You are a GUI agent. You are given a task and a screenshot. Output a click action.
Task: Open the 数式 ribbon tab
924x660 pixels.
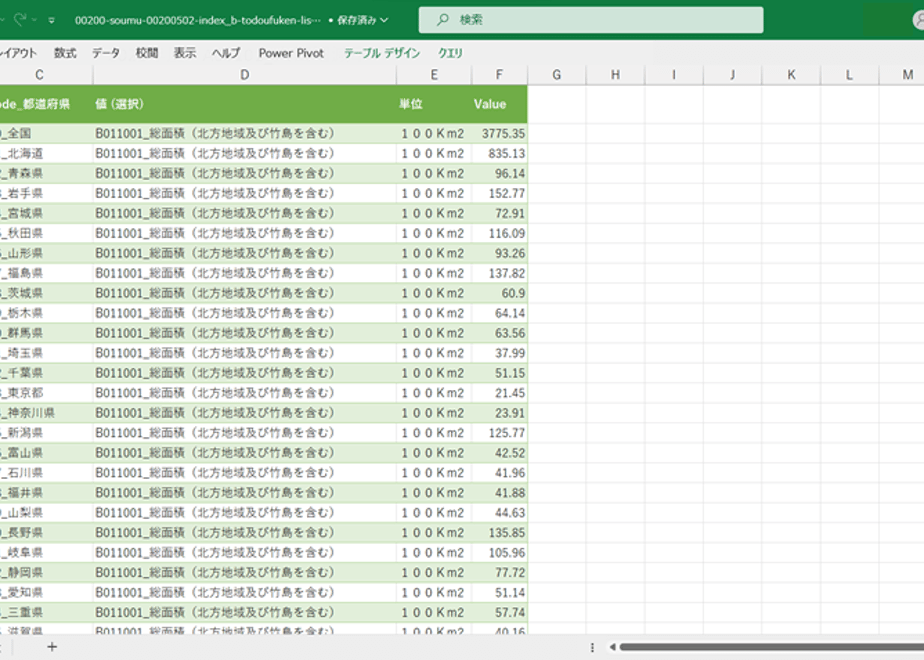coord(65,53)
